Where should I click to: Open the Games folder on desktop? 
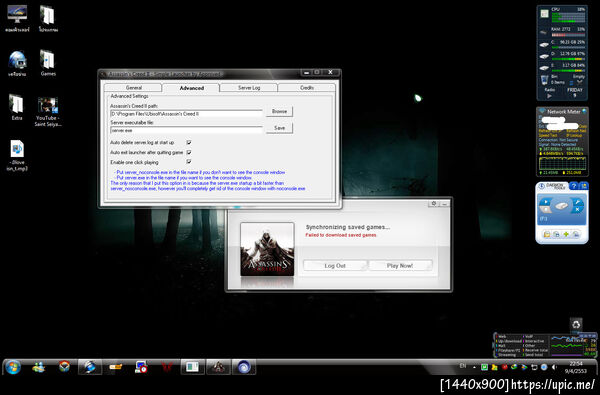pos(48,63)
